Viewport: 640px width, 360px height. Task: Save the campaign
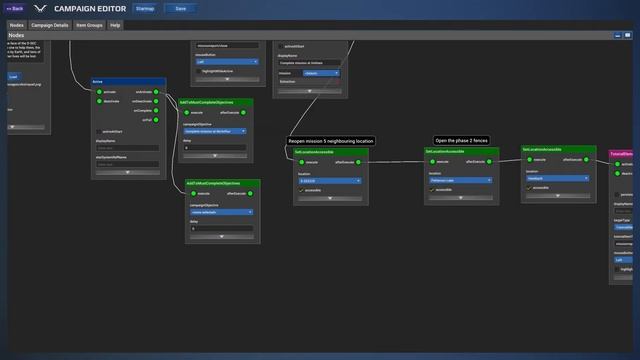180,9
